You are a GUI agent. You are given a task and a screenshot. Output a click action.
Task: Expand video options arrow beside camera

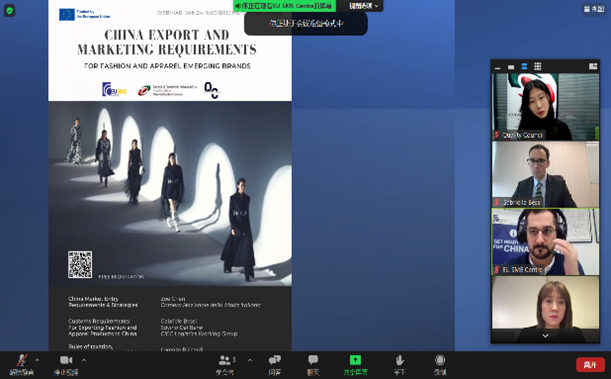coord(84,360)
